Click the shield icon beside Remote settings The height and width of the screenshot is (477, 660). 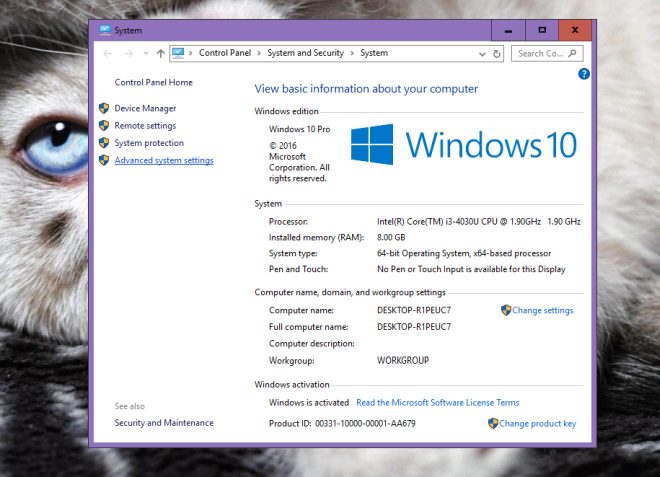tap(104, 125)
